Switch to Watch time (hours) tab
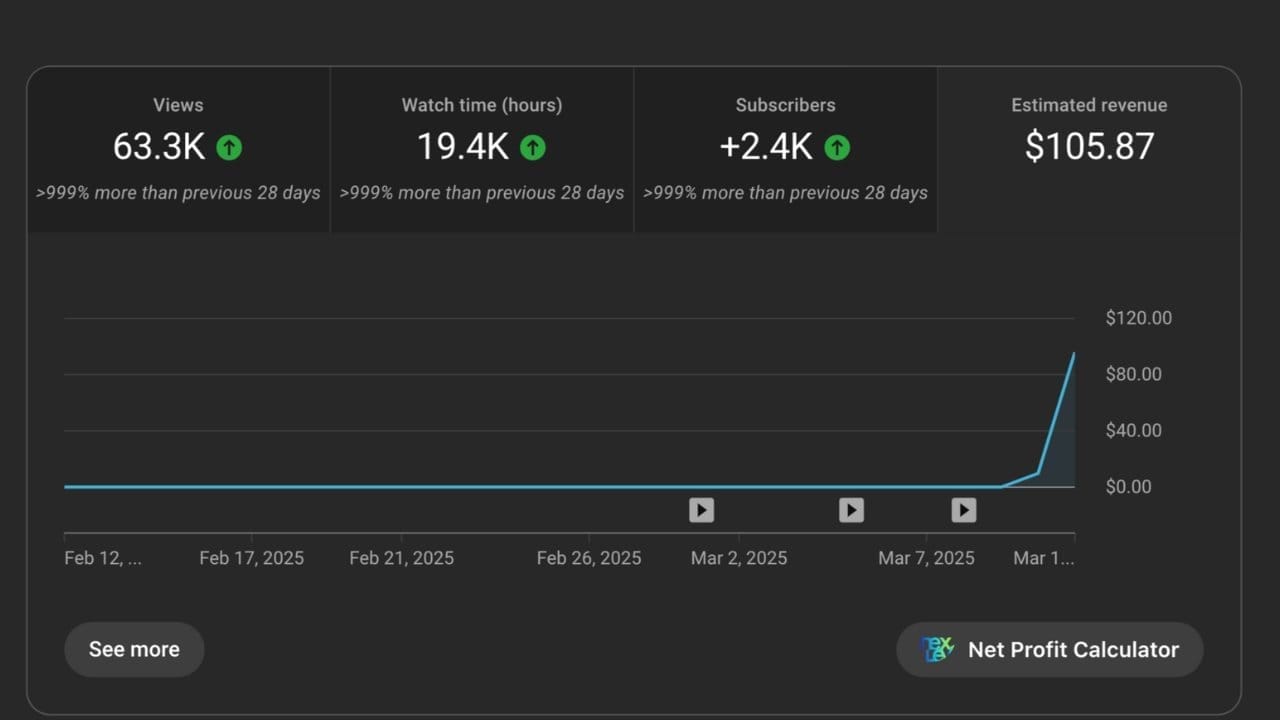 click(x=482, y=150)
